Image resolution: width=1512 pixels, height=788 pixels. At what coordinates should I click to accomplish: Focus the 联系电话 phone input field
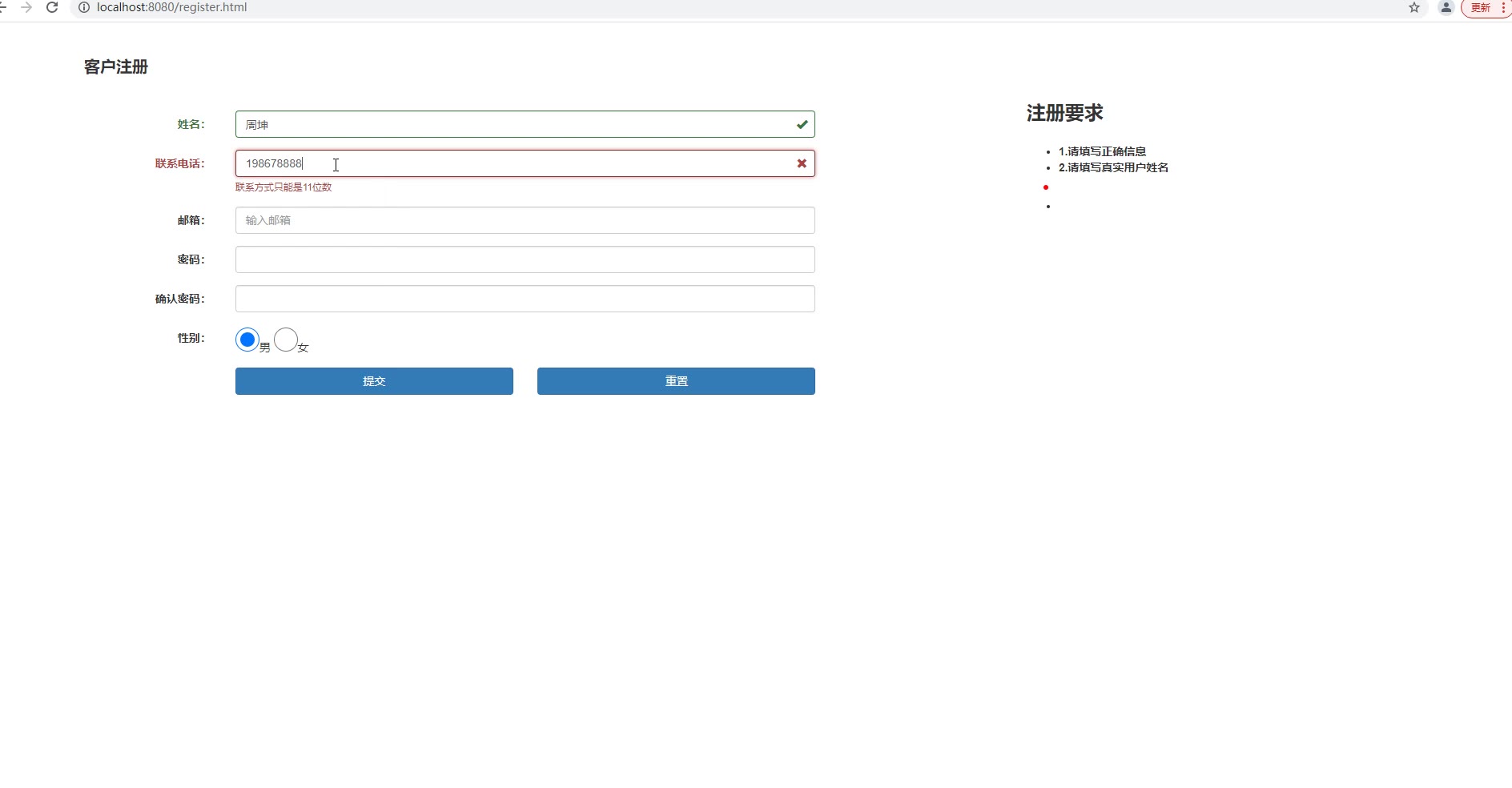525,163
